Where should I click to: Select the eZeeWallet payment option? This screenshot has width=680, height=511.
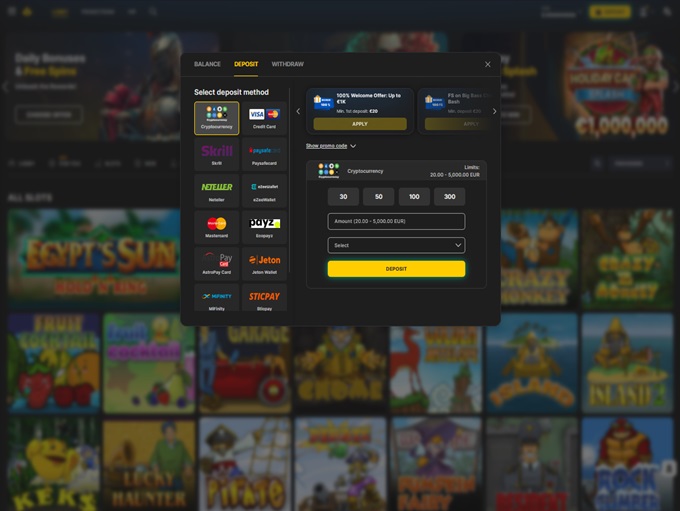pos(264,190)
